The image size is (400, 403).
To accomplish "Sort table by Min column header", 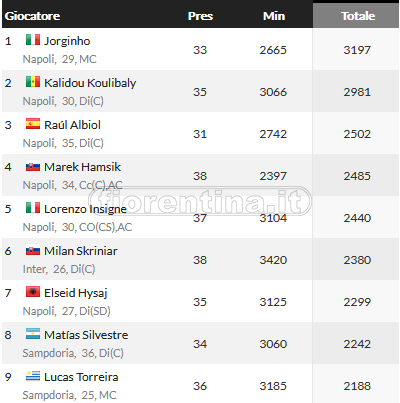I will 274,16.
